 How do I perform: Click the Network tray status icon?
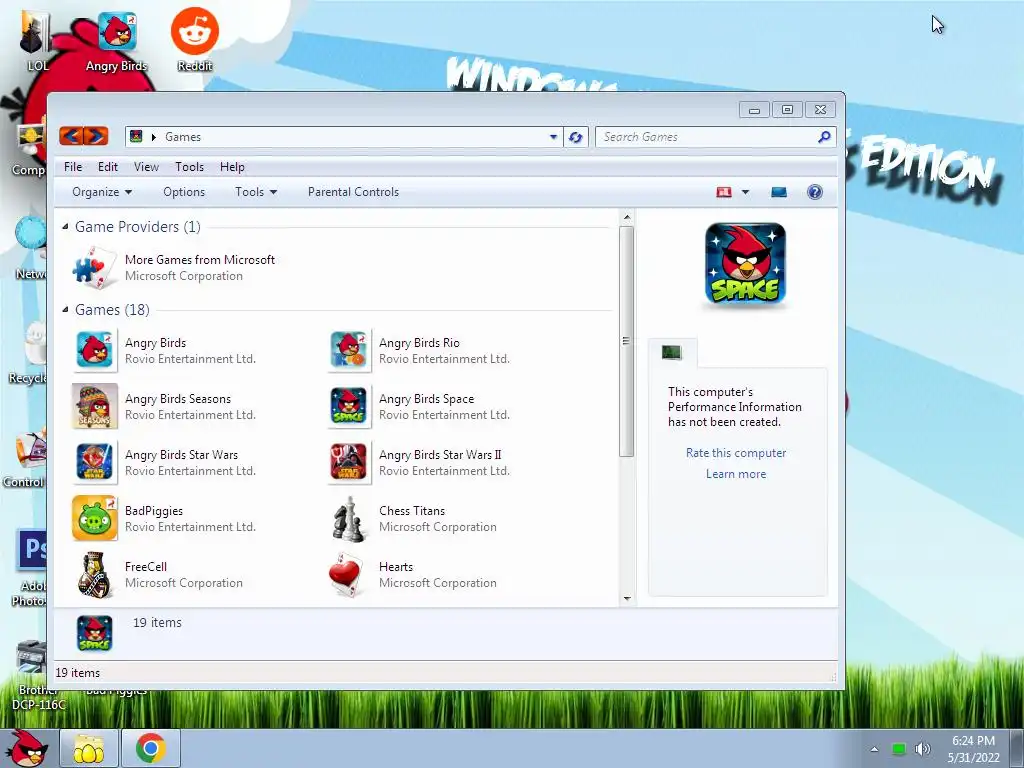click(899, 749)
